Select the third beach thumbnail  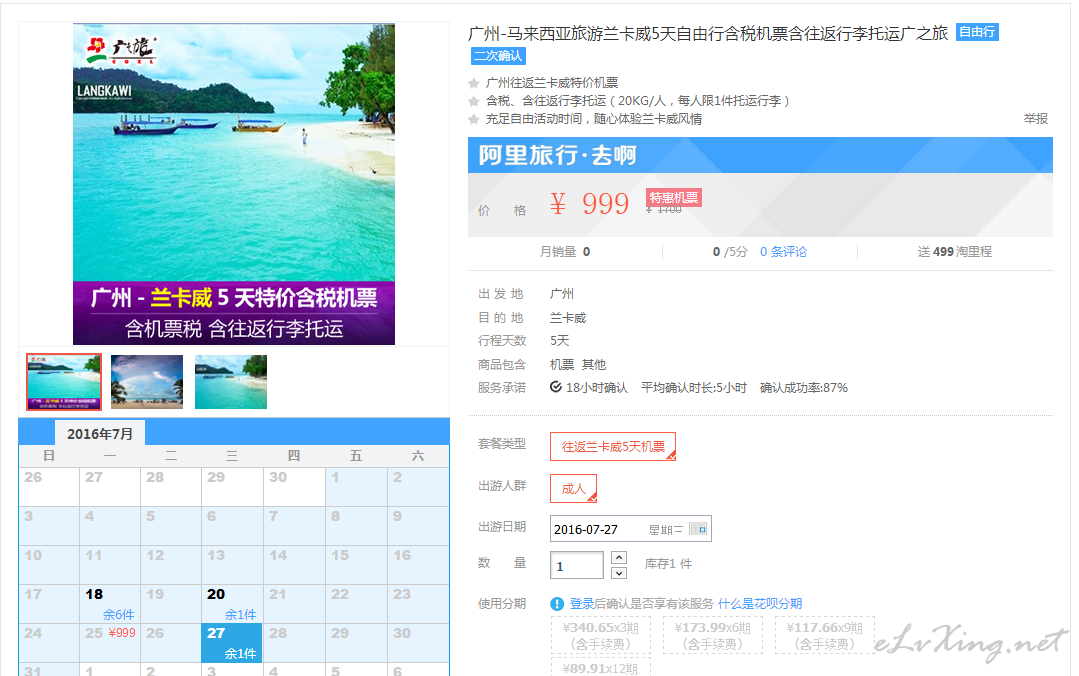(231, 382)
